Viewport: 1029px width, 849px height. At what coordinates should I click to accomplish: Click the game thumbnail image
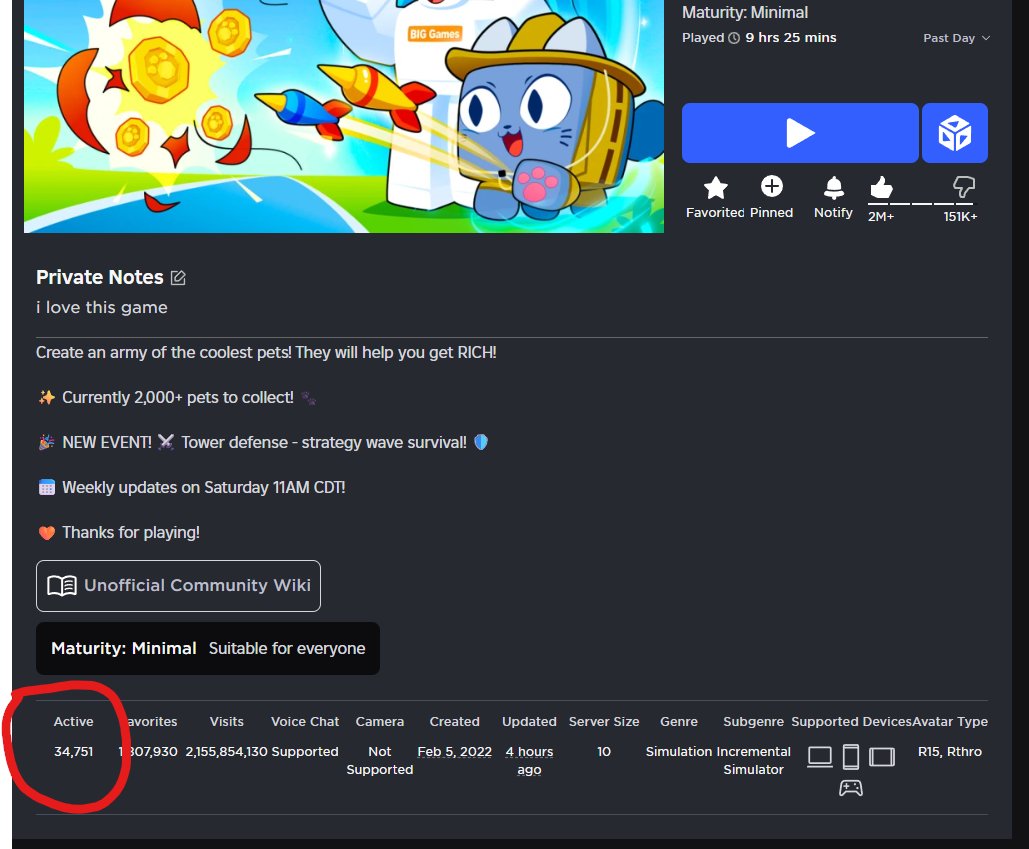pos(344,116)
